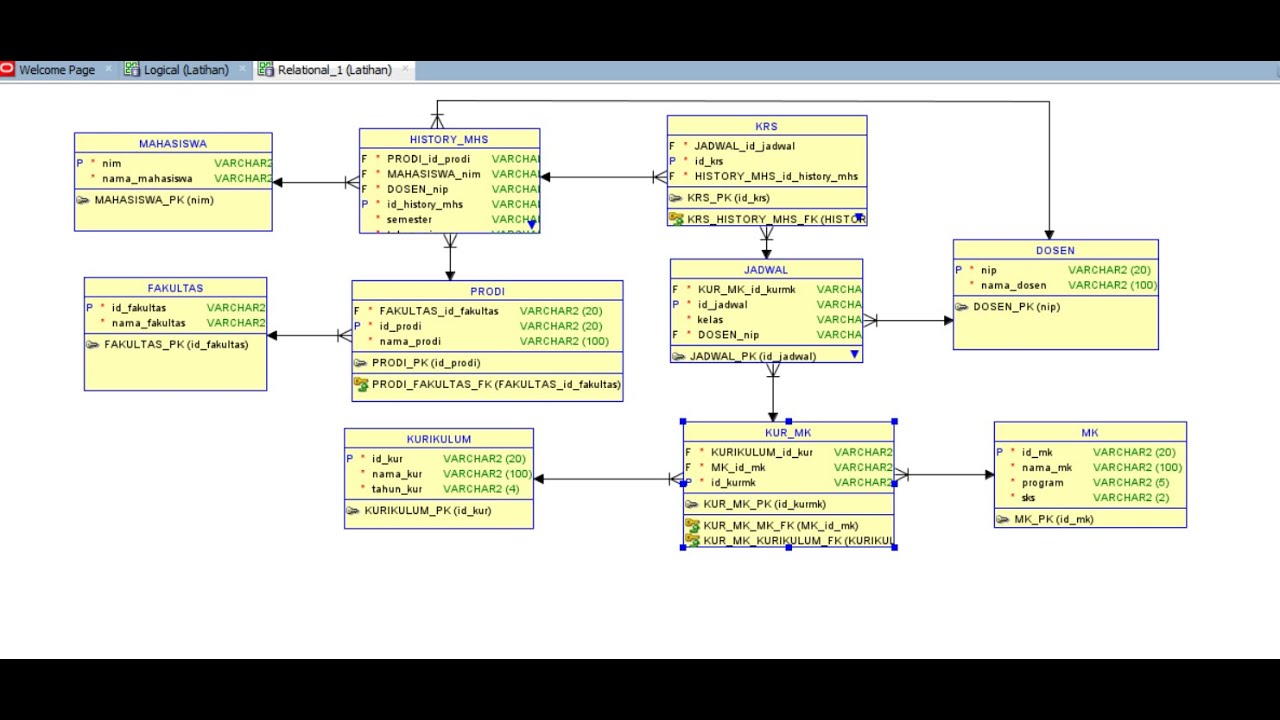Click FAKULTAS_id_fakultas column in PRODI
The height and width of the screenshot is (720, 1280).
coord(439,311)
